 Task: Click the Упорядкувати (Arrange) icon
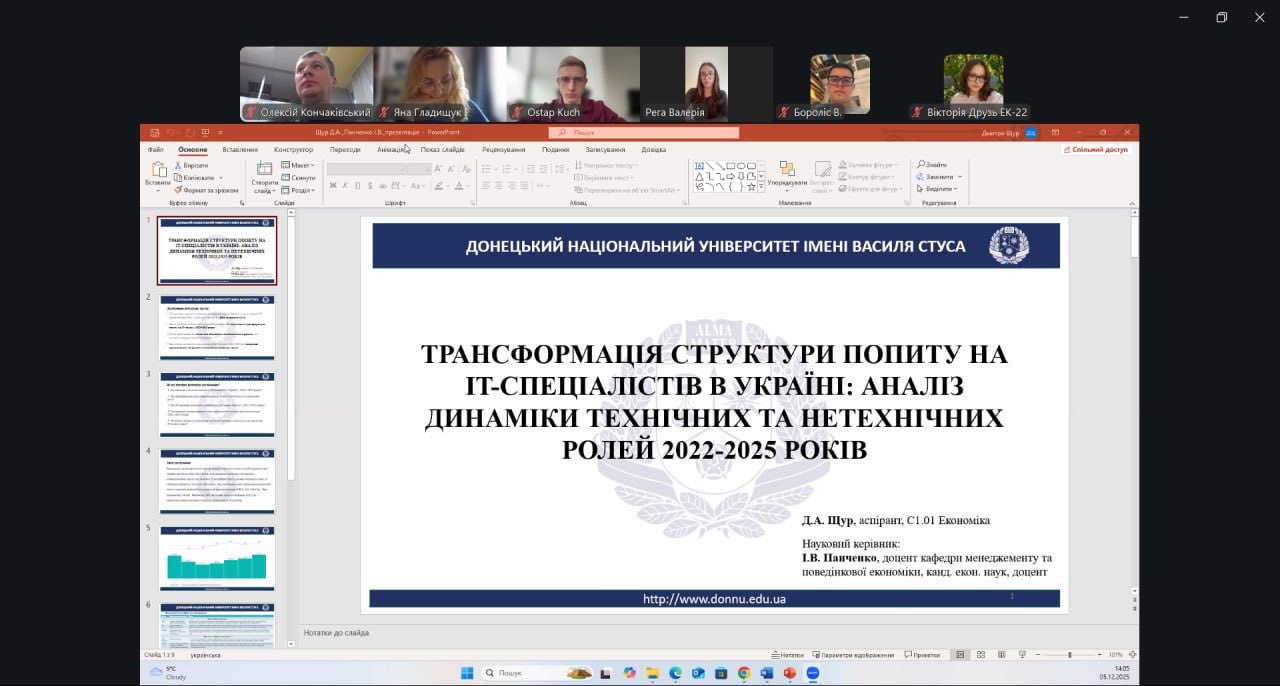787,170
